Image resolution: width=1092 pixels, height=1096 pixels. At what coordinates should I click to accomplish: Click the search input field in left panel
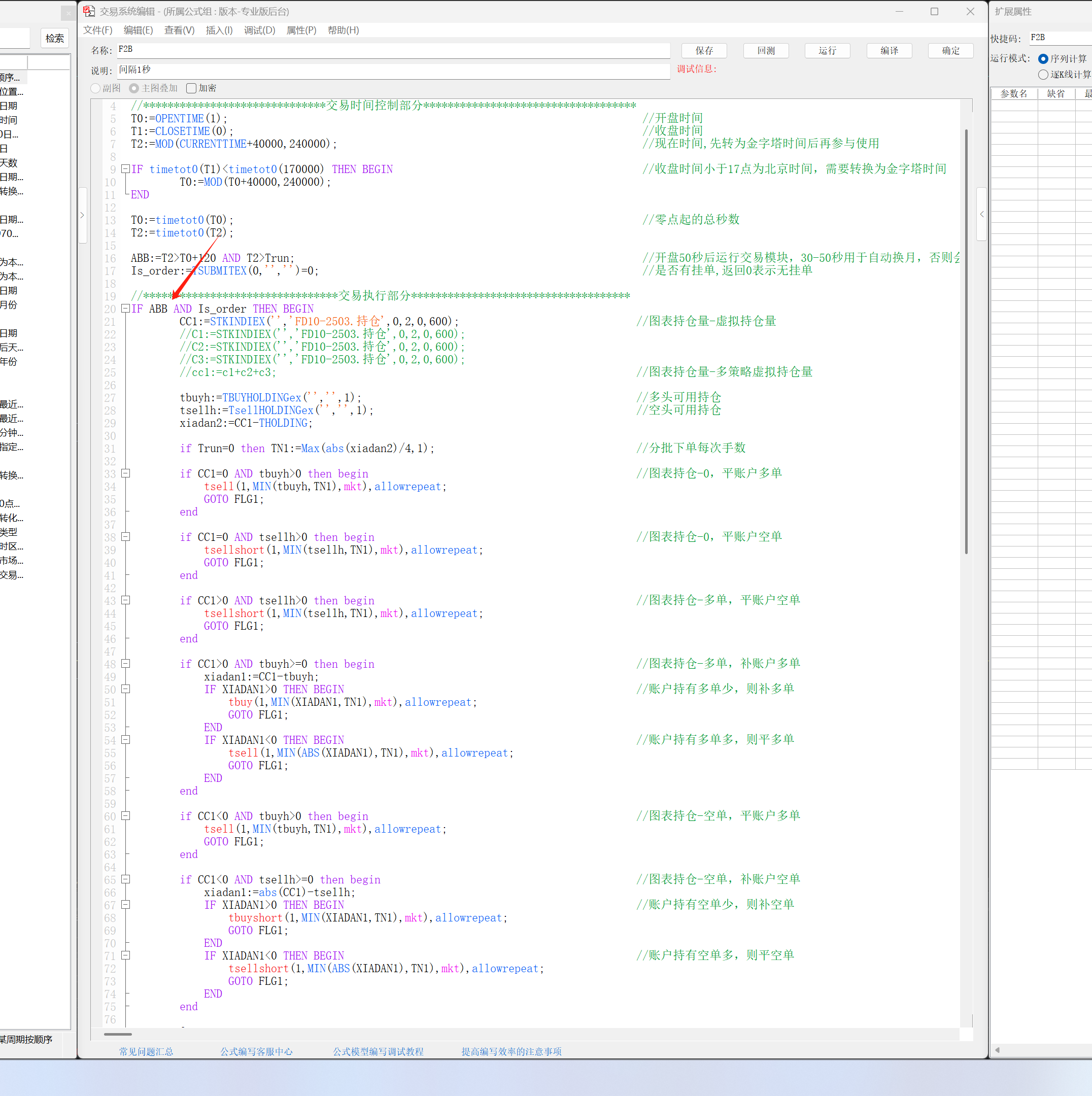pos(15,38)
